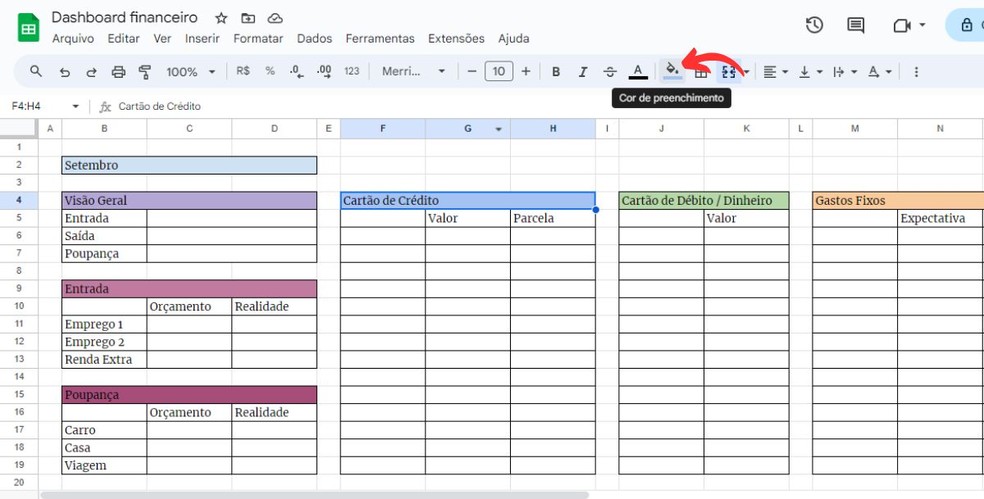Click the horizontal scrollbar
Image resolution: width=984 pixels, height=499 pixels.
coord(314,495)
